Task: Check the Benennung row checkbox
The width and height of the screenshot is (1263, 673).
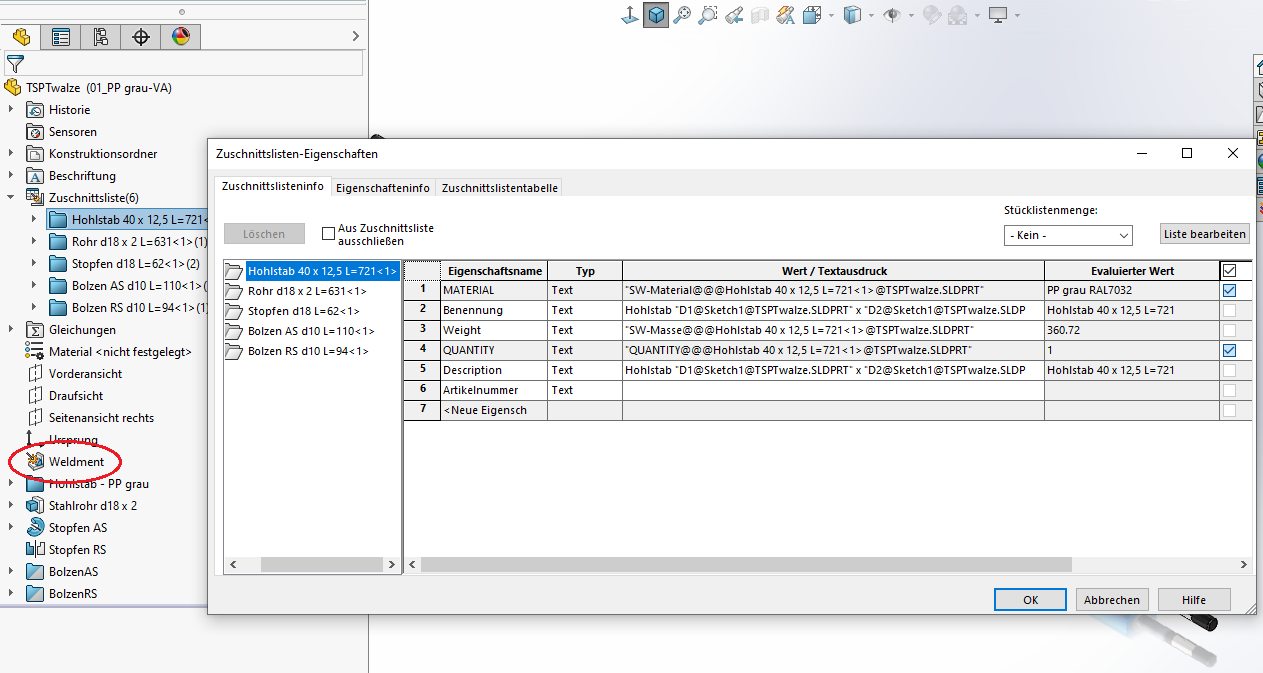Action: [x=1229, y=310]
